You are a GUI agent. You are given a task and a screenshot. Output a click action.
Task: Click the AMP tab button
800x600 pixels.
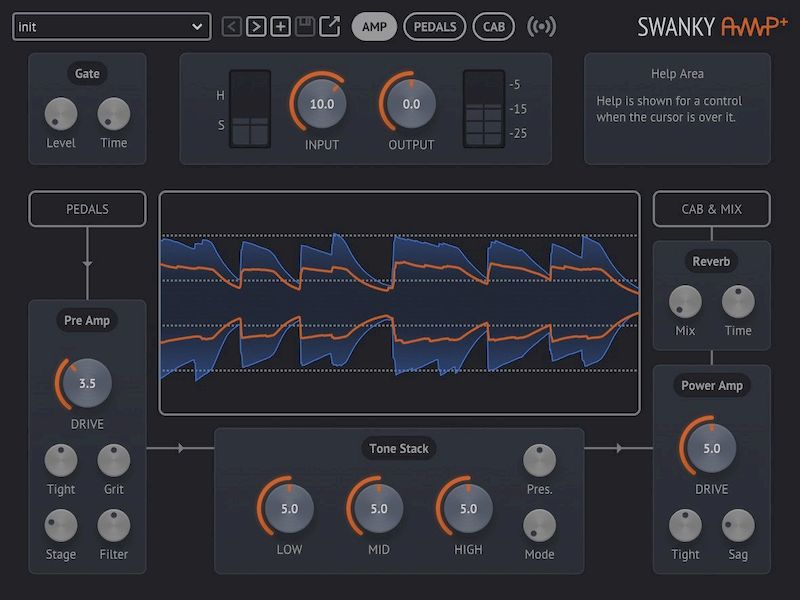[x=376, y=27]
